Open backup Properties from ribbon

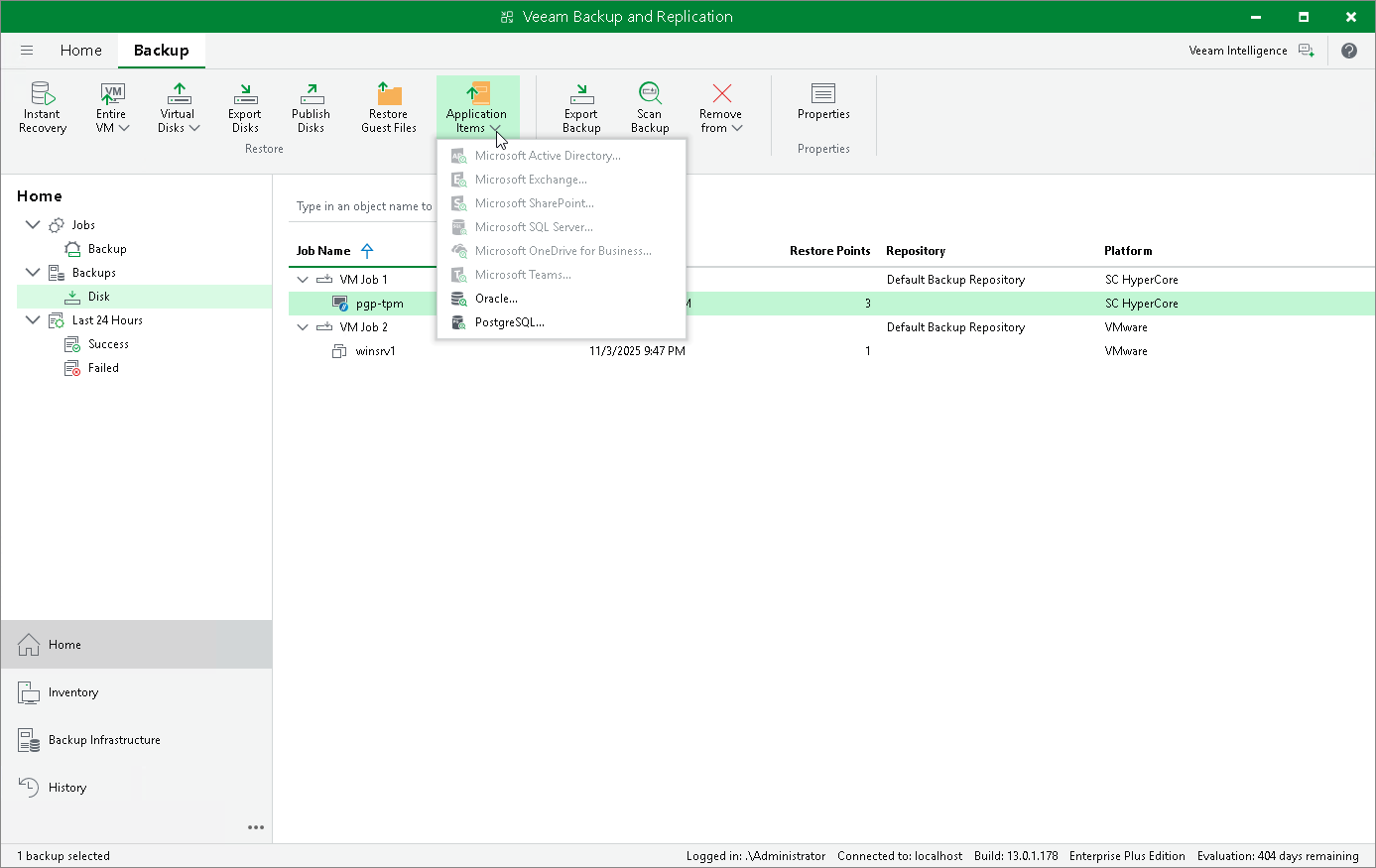[823, 102]
